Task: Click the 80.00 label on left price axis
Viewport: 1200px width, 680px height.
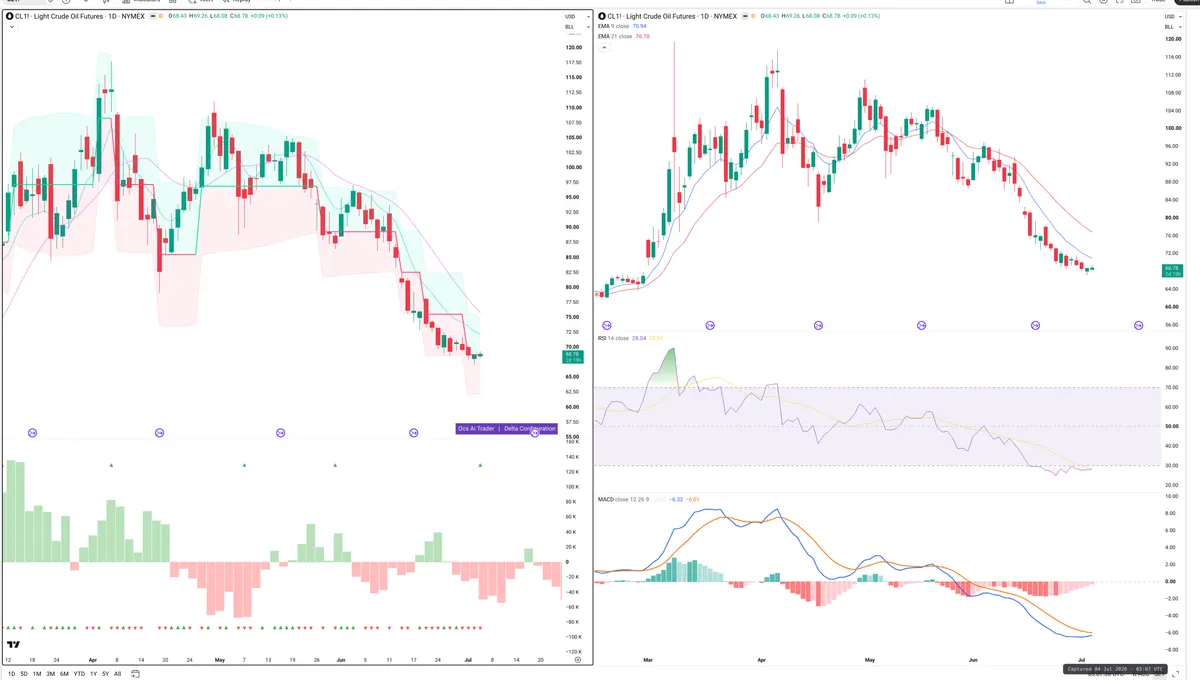Action: tap(573, 287)
